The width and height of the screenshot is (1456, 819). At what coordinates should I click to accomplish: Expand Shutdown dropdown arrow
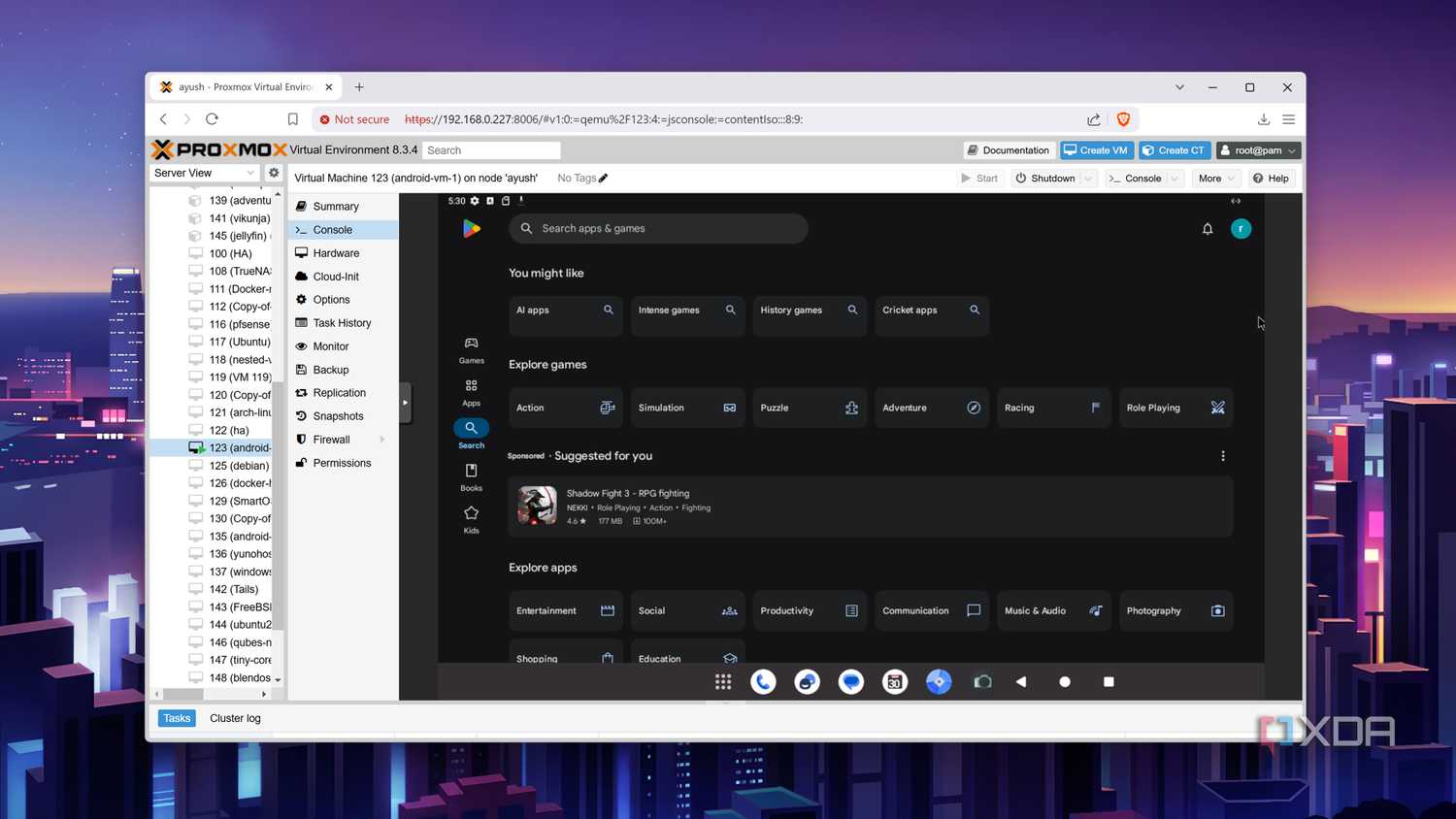pos(1088,179)
